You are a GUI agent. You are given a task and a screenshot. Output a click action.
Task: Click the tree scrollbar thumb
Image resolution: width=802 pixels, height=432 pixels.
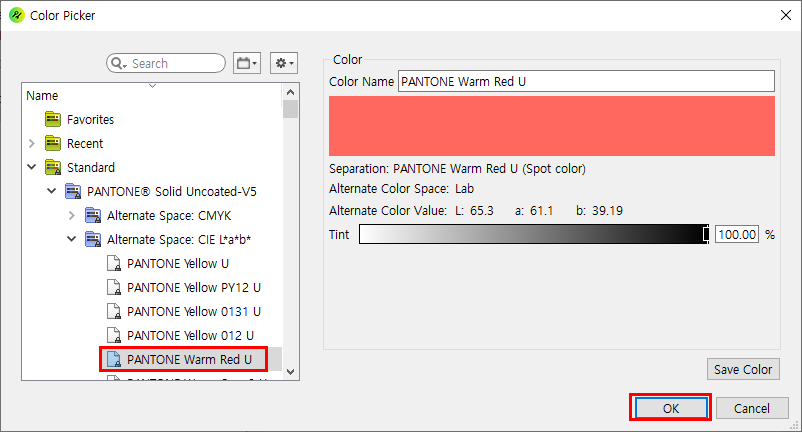pyautogui.click(x=291, y=109)
